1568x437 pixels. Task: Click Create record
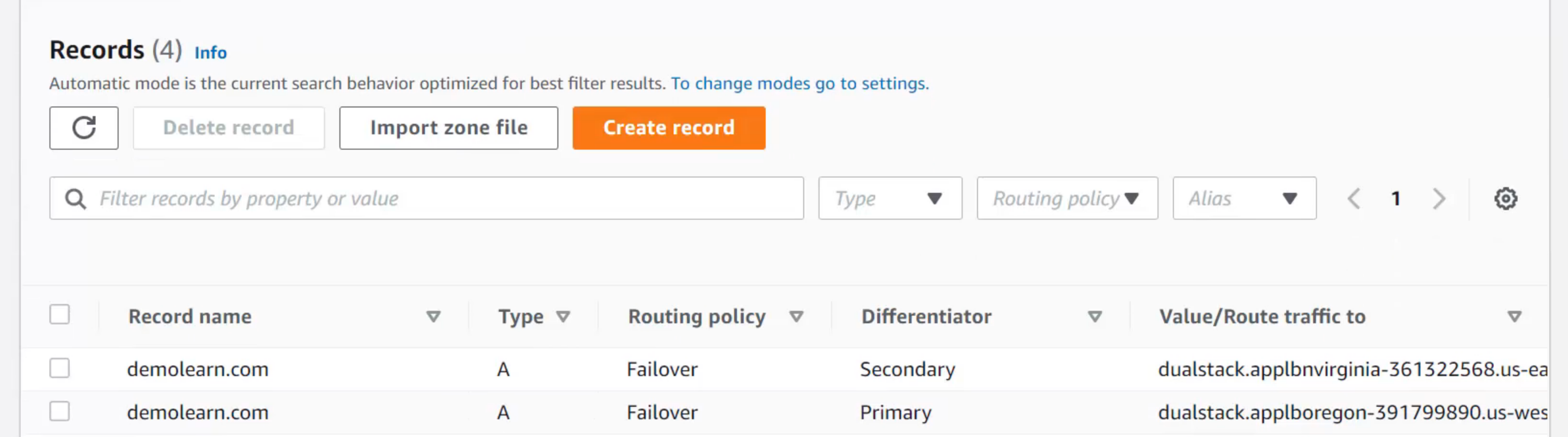(668, 128)
